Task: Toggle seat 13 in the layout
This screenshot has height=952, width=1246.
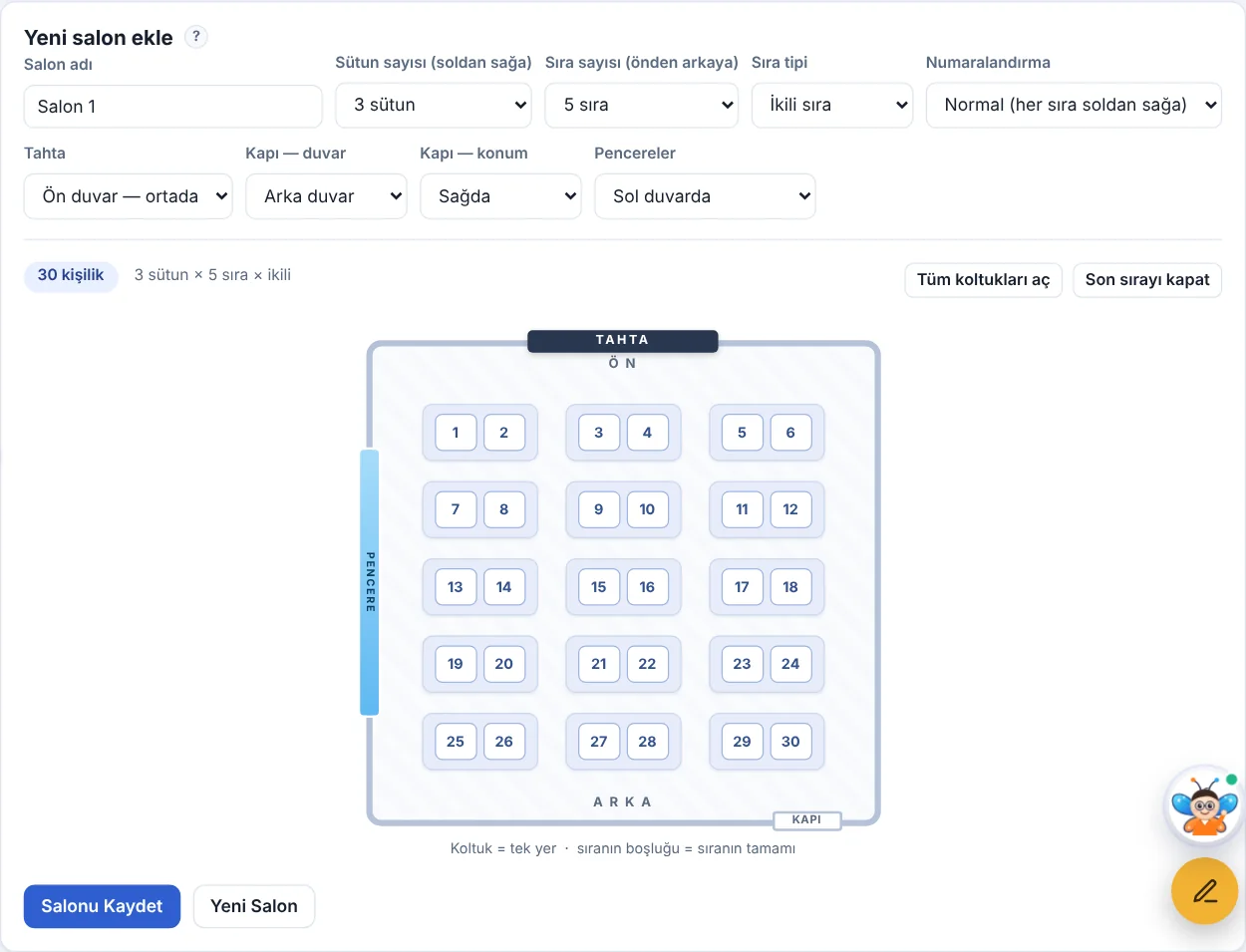Action: tap(456, 587)
